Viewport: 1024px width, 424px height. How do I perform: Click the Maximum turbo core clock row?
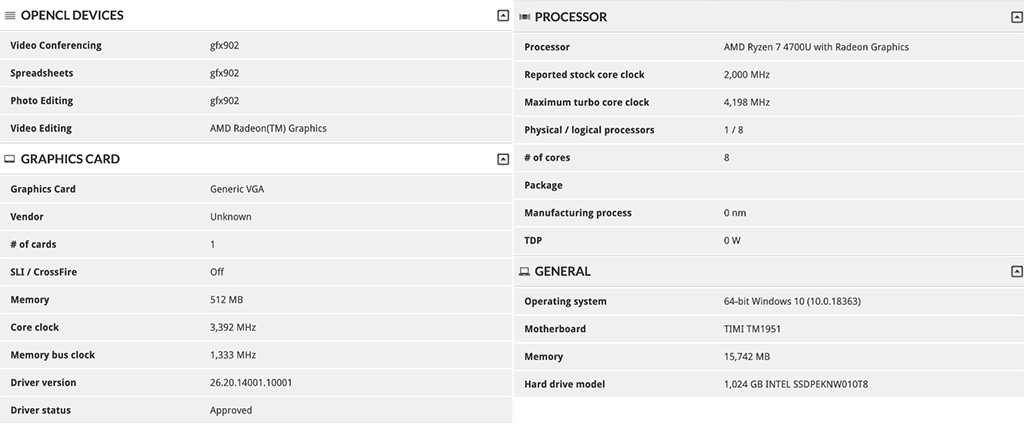[769, 103]
